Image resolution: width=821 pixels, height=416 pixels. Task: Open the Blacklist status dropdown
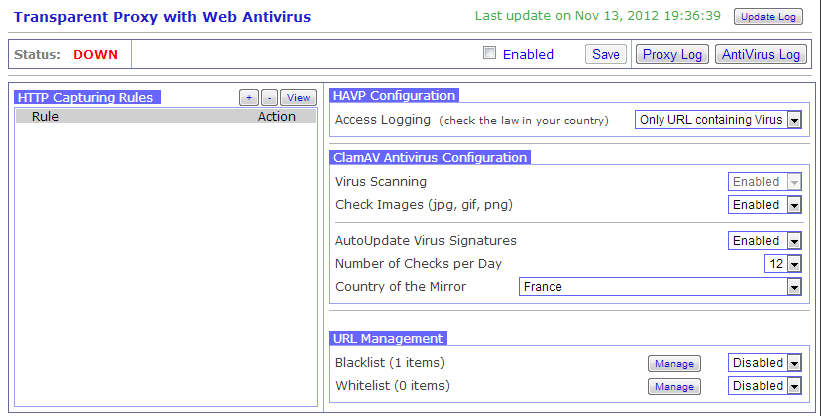click(765, 363)
